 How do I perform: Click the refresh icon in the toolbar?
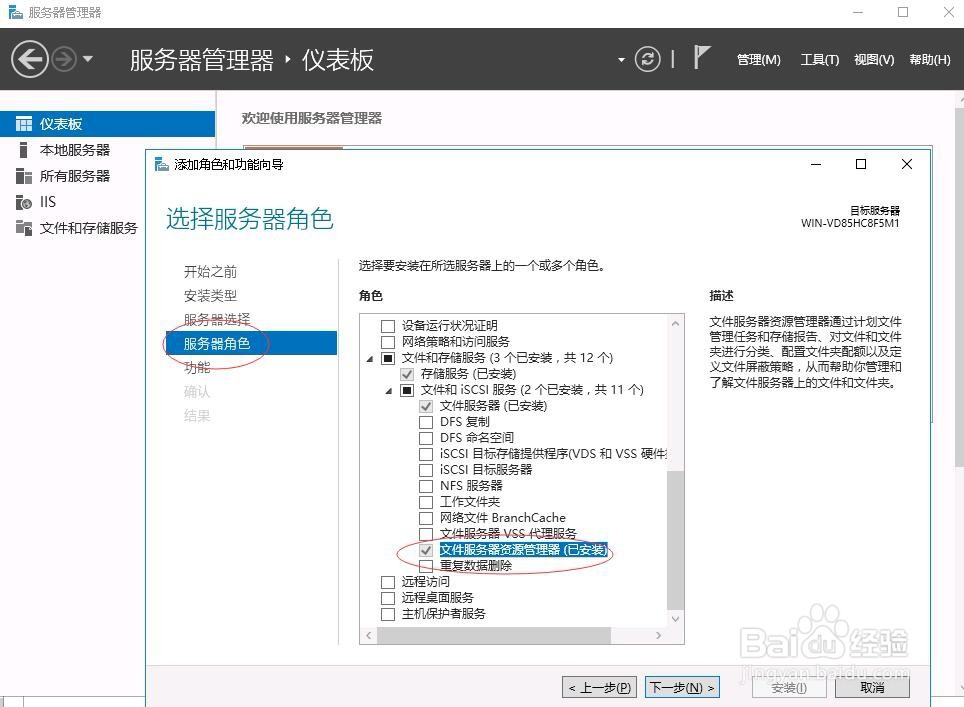point(648,59)
